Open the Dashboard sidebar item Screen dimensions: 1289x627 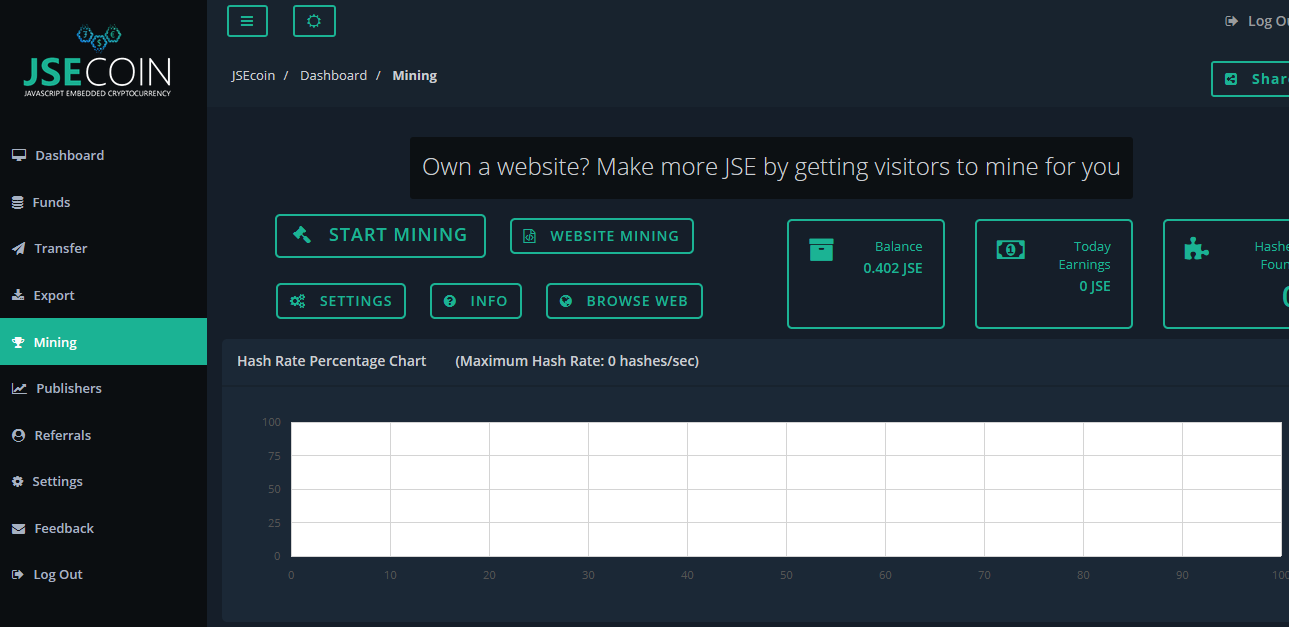tap(103, 155)
